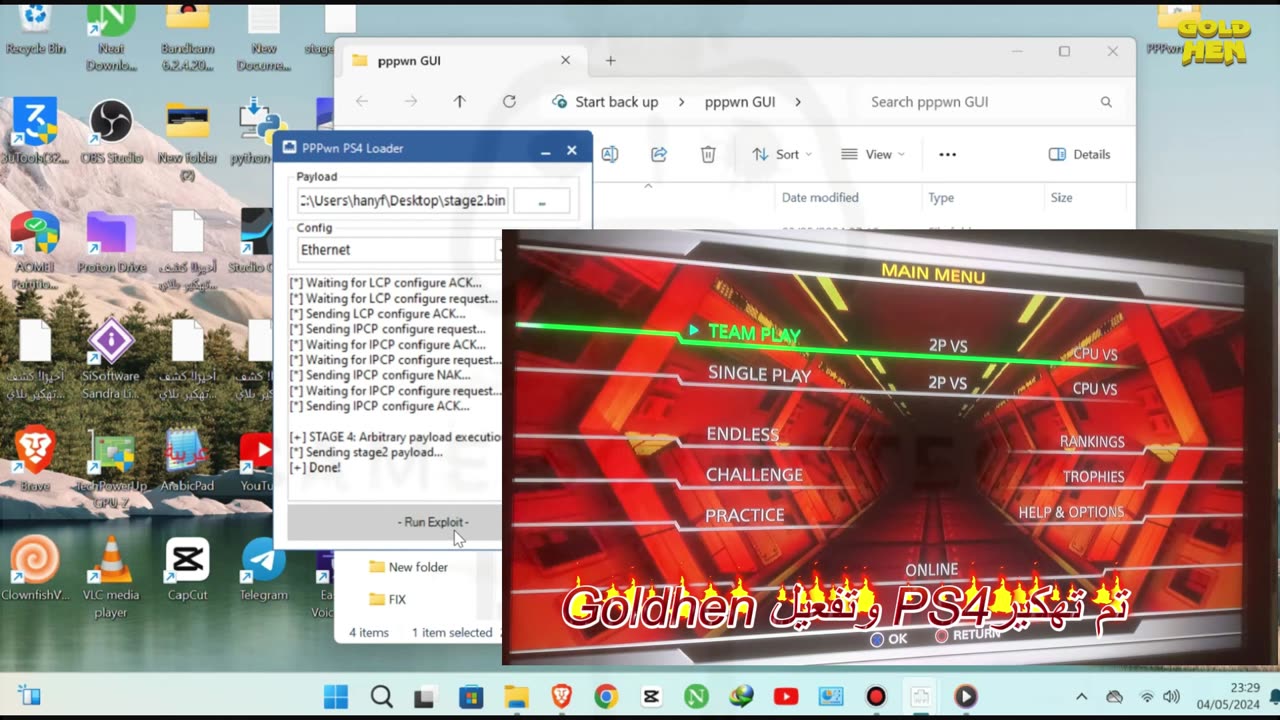Screen dimensions: 1280x720
Task: Sort by the Size column header
Action: [1062, 198]
